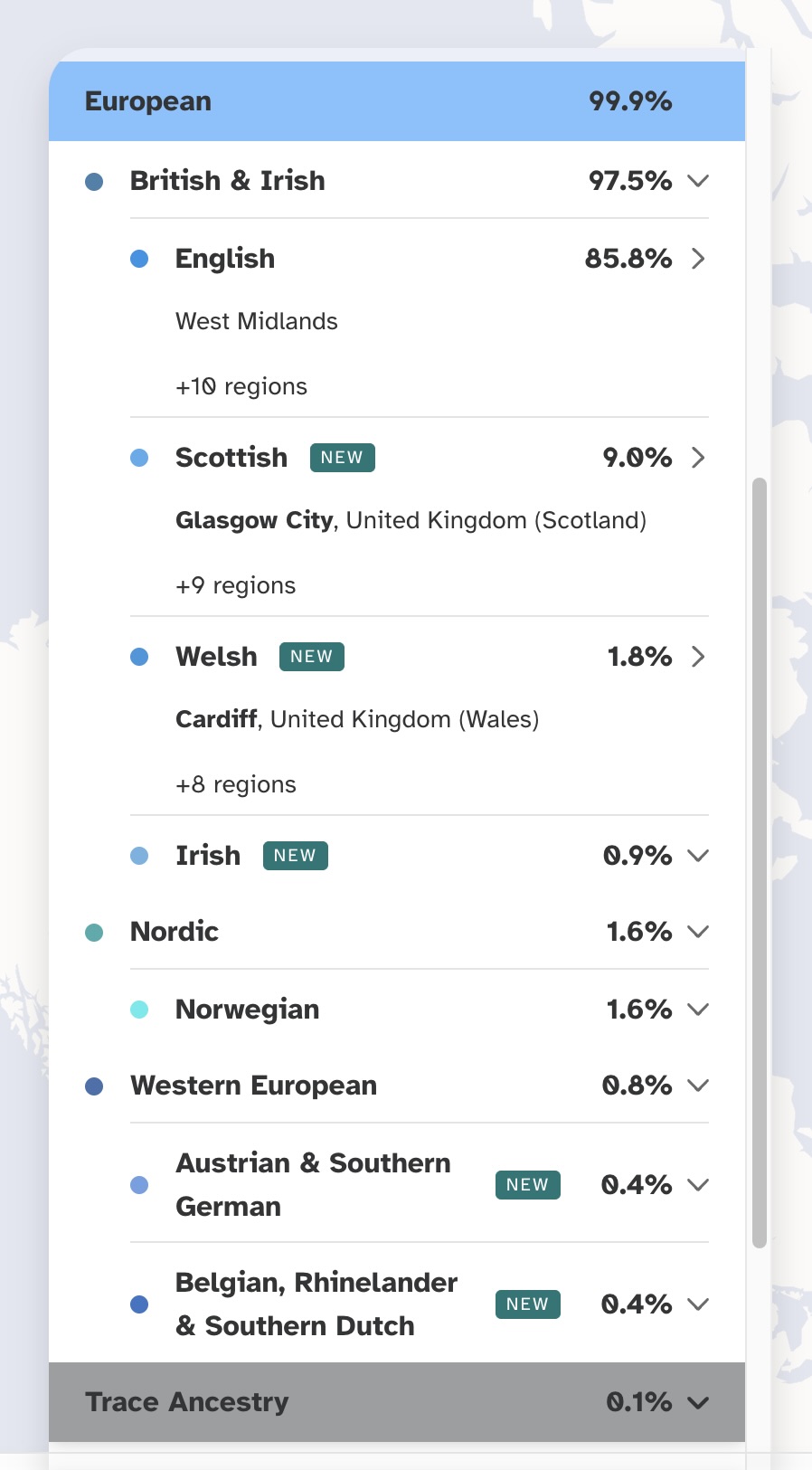Expand the Trace Ancestry section
This screenshot has width=812, height=1470.
click(x=697, y=1403)
